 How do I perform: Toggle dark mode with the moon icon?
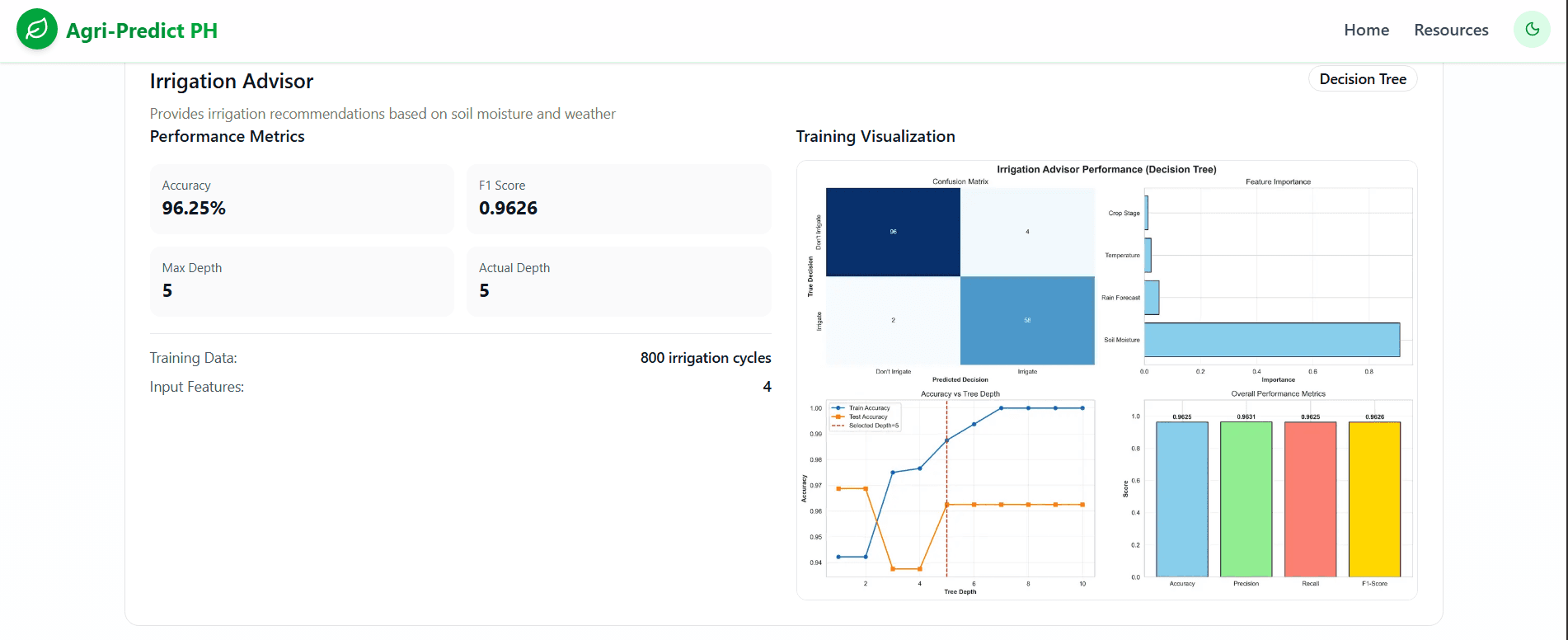click(1532, 30)
